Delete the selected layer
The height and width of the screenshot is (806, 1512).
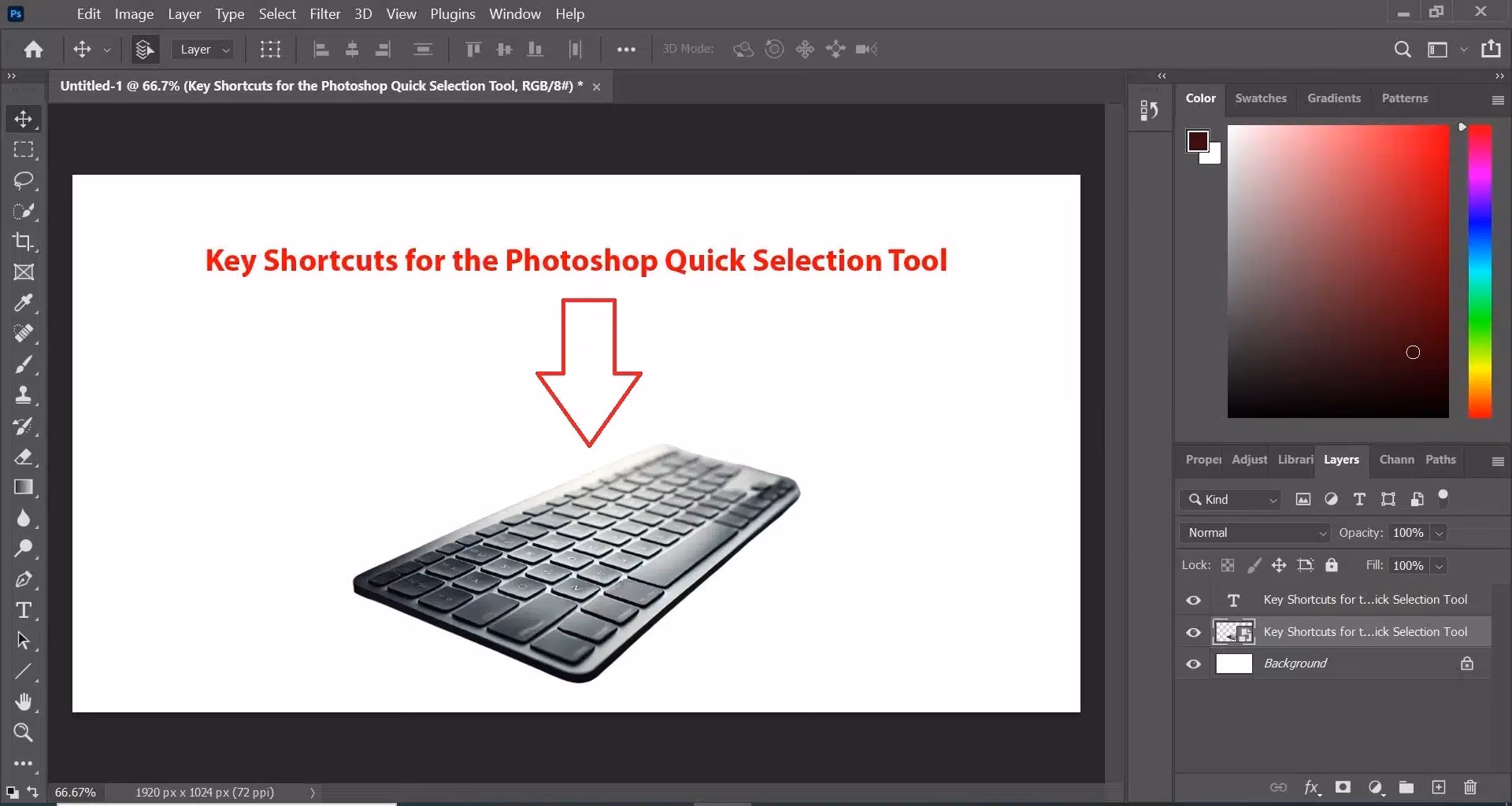click(1470, 787)
